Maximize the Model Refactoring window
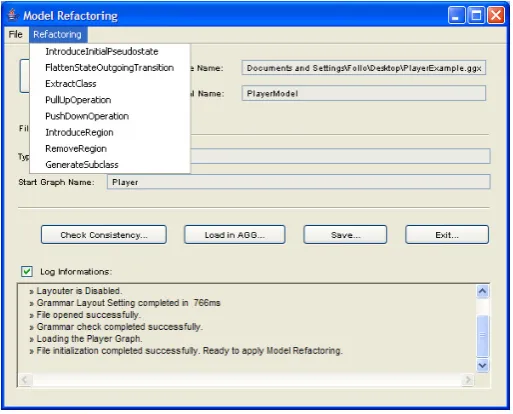 coord(476,15)
